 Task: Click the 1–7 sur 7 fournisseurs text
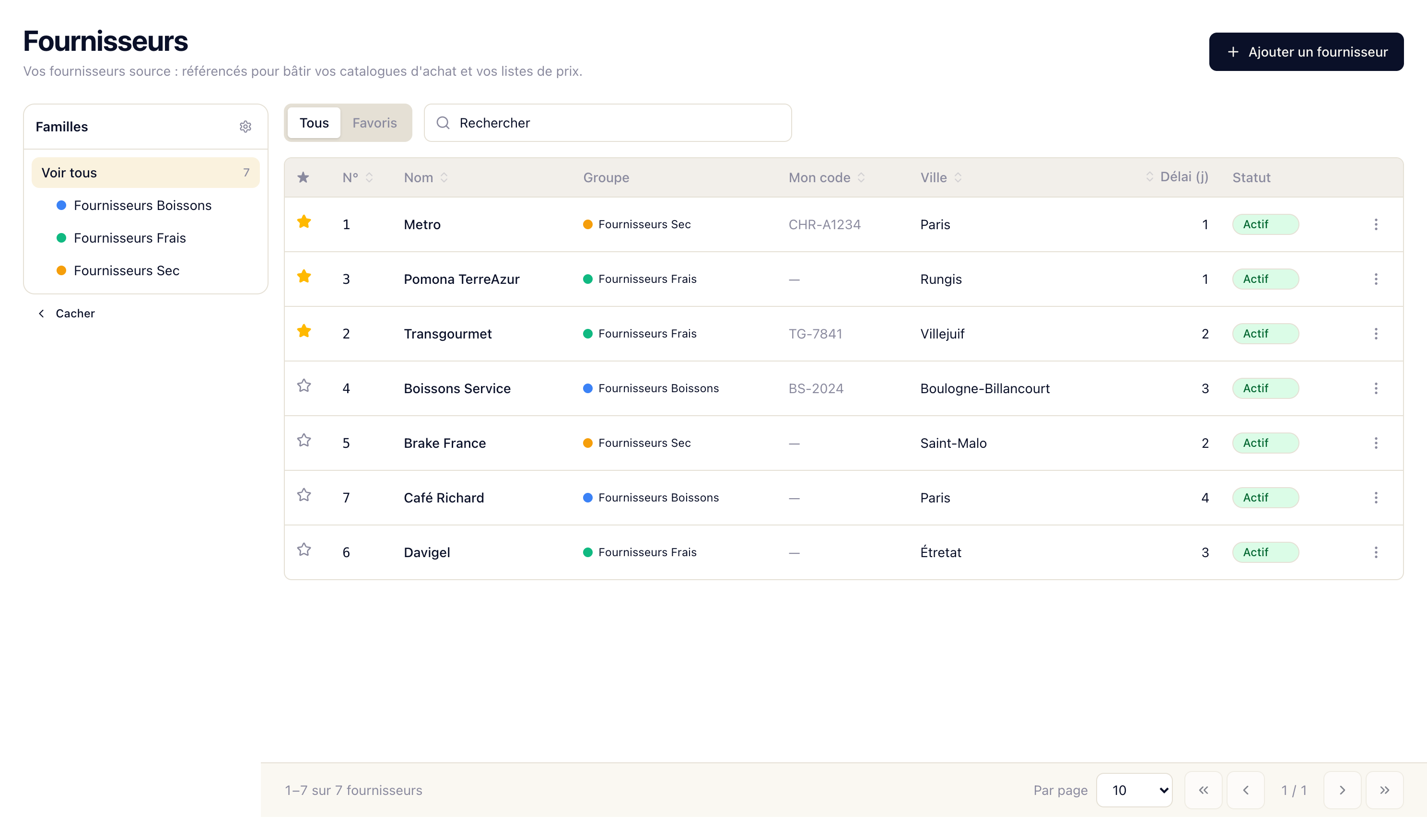[353, 790]
